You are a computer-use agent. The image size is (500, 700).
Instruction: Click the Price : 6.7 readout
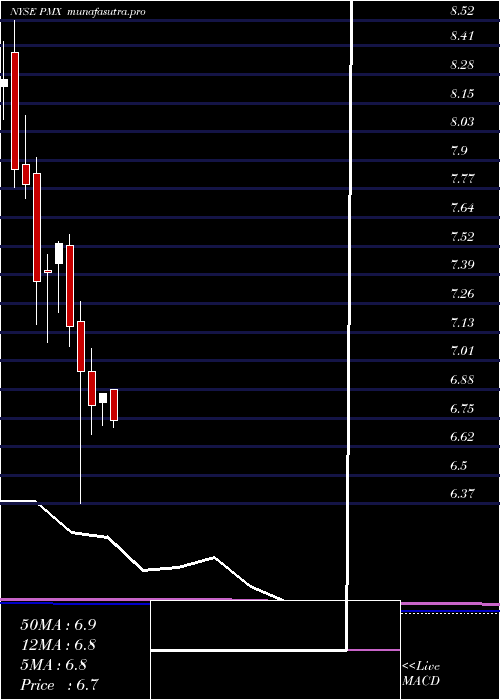click(x=59, y=685)
